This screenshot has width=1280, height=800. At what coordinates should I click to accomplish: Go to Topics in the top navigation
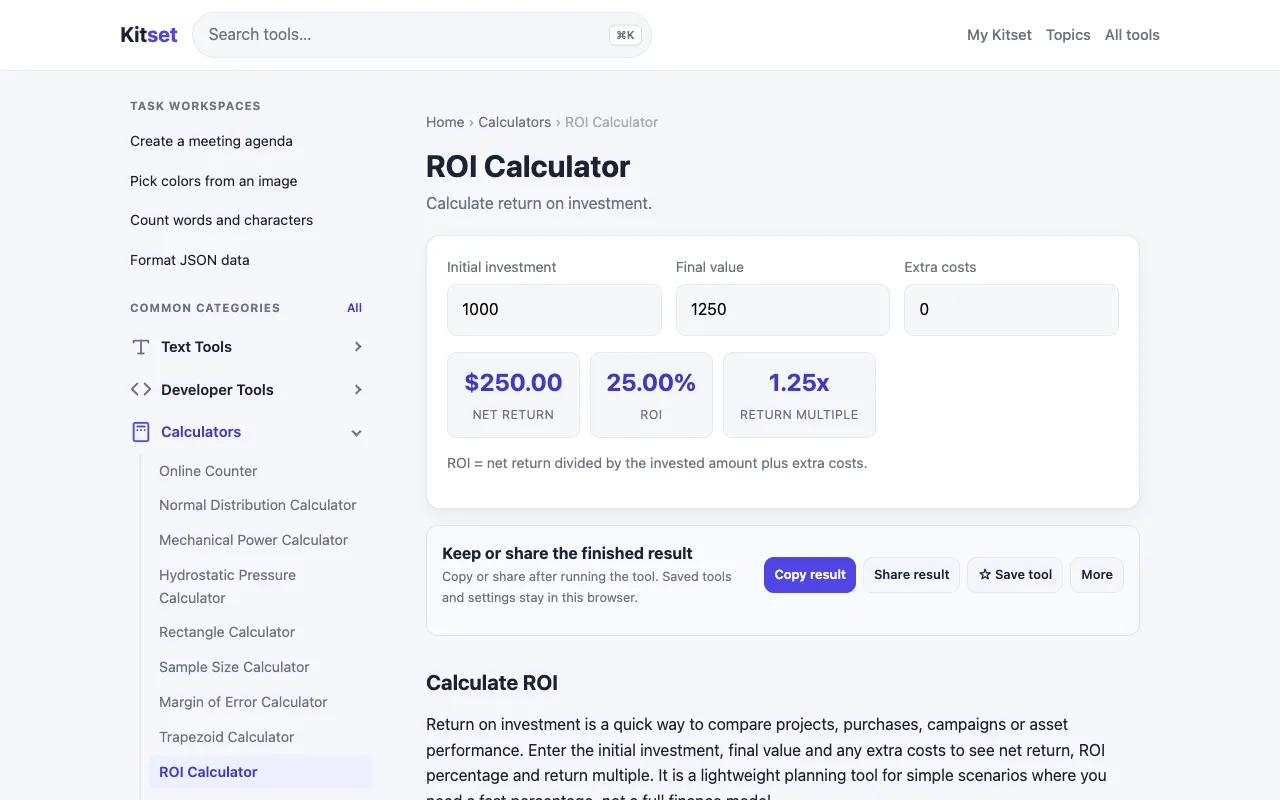click(x=1068, y=35)
